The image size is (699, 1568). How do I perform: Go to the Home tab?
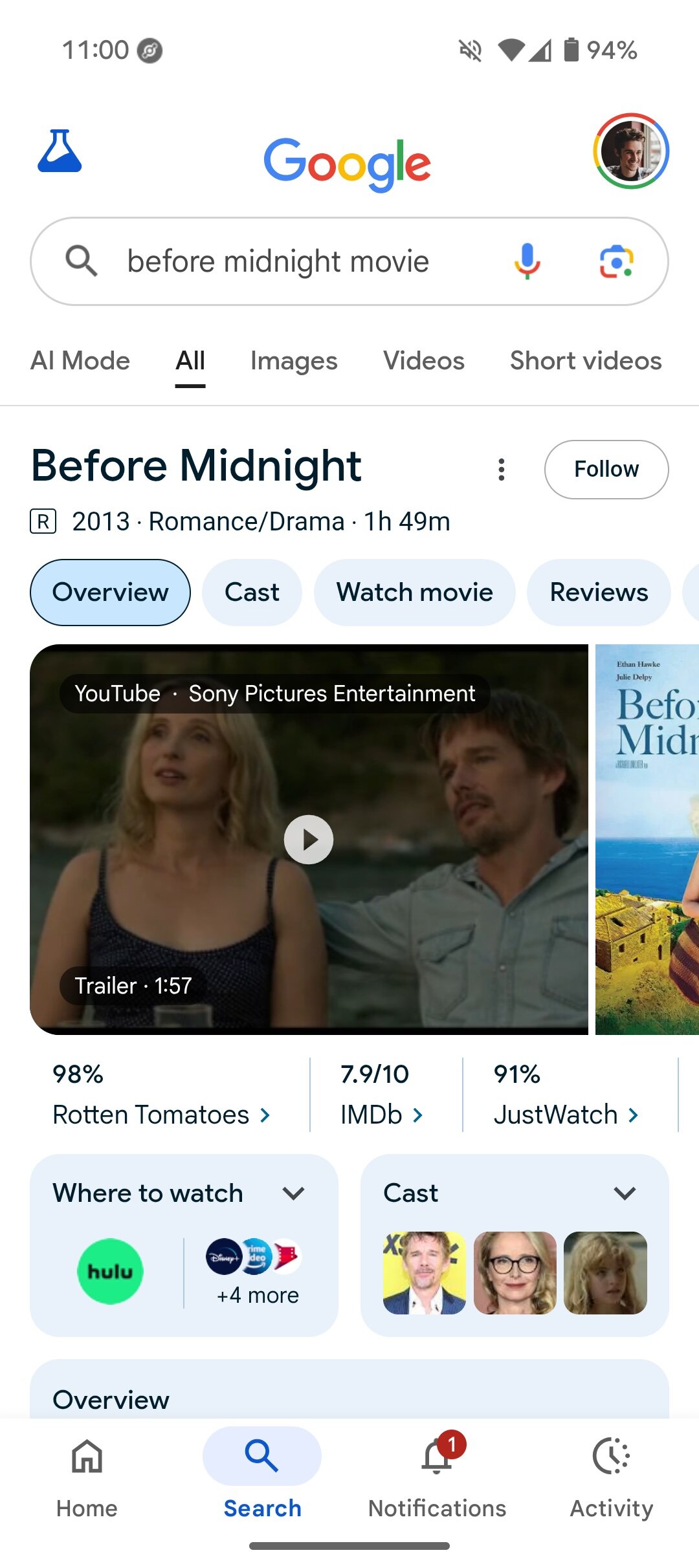point(87,1477)
